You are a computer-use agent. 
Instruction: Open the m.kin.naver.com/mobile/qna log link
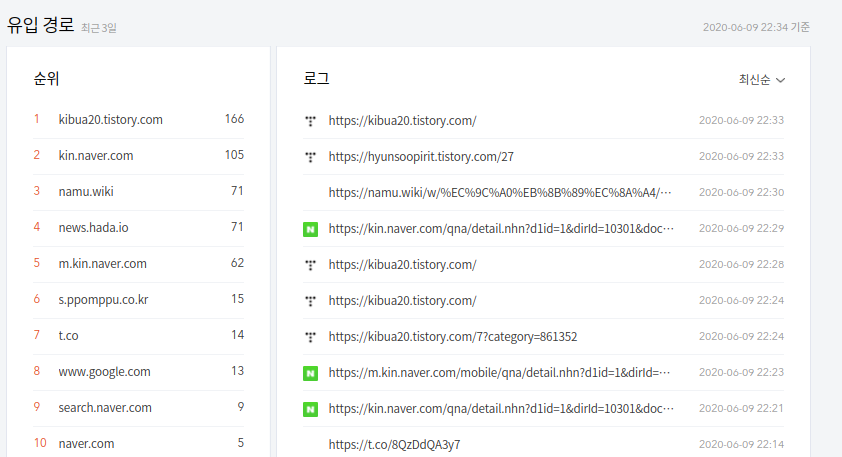point(499,373)
